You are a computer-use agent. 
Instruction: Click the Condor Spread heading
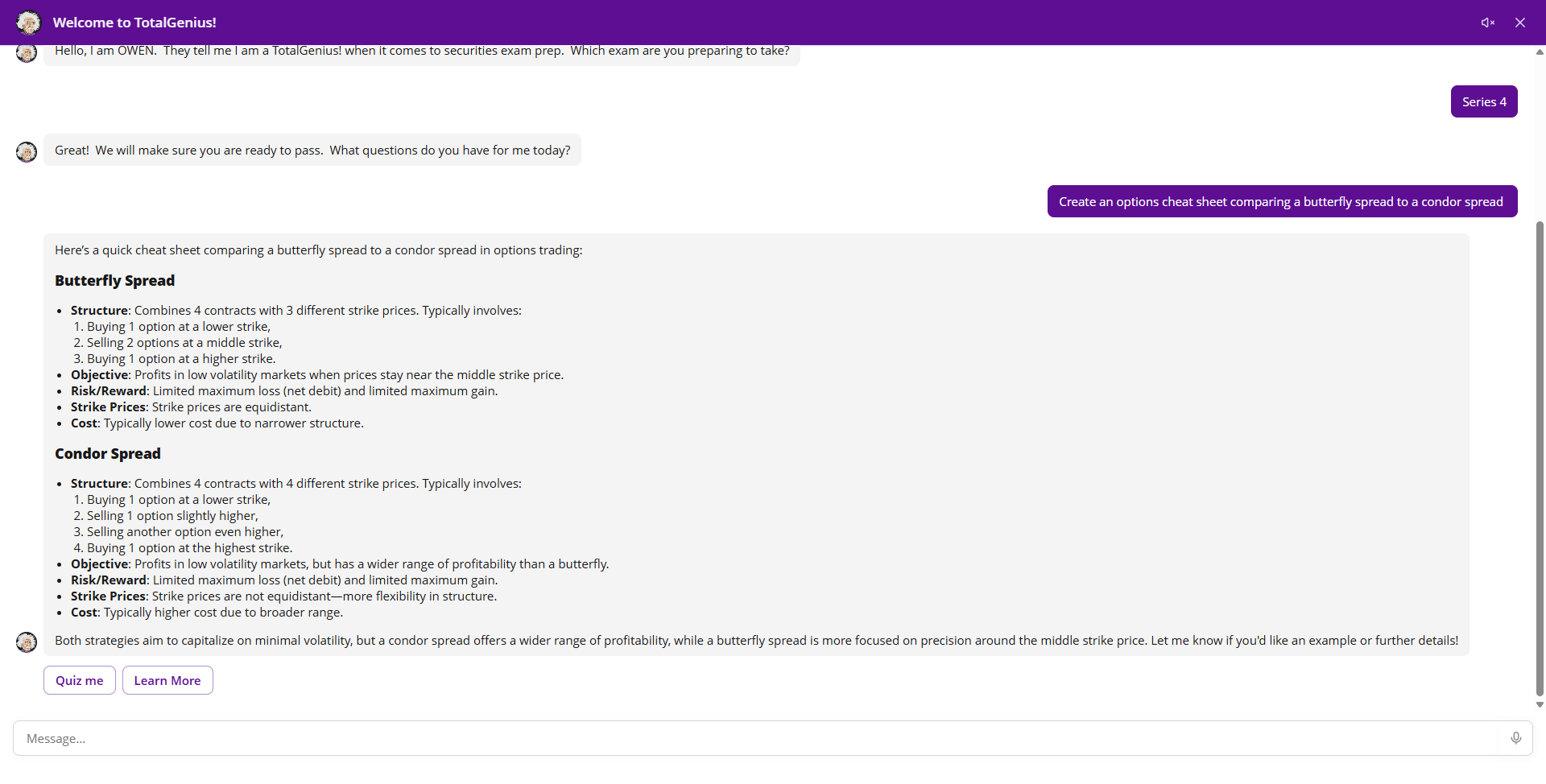[x=108, y=454]
